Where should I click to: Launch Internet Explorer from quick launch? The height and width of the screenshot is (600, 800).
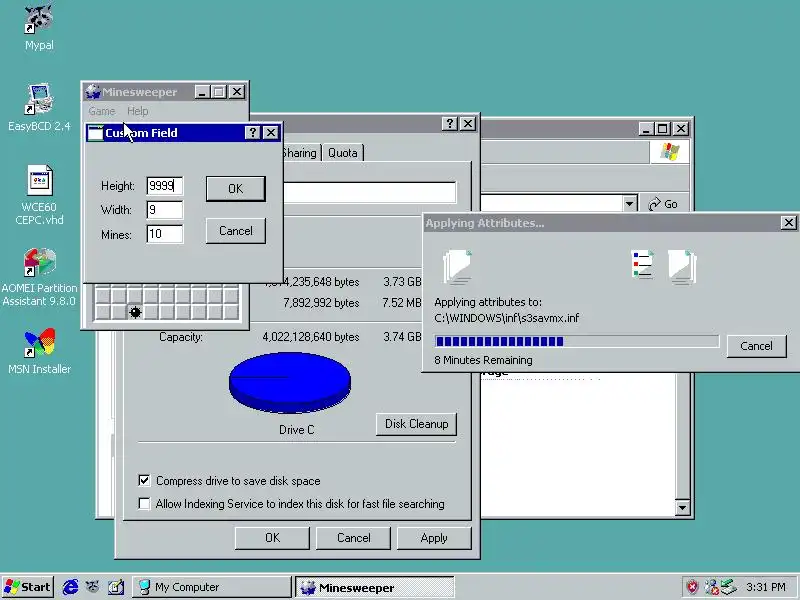tap(70, 587)
